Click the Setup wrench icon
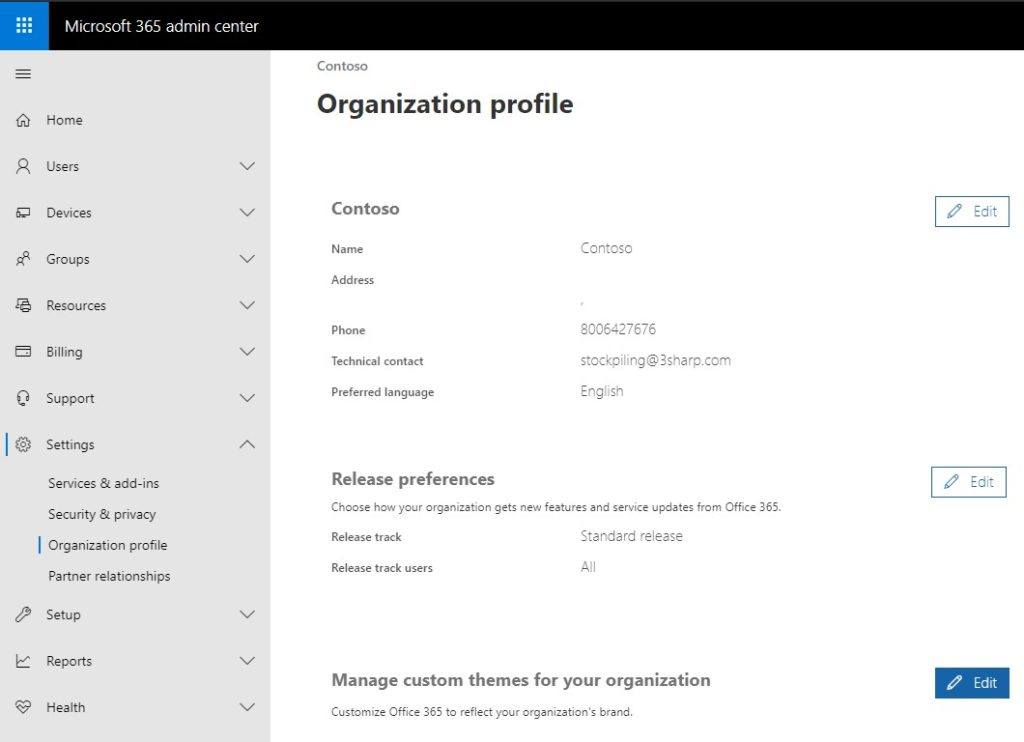The width and height of the screenshot is (1024, 742). [x=23, y=615]
